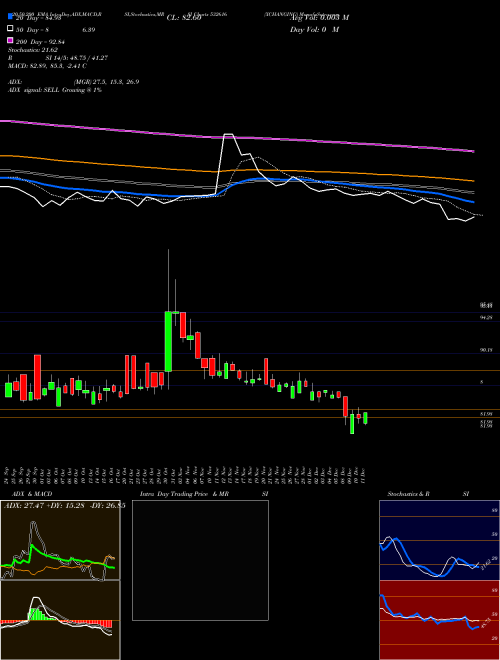Click the 'Avg Vol: 0.003 M' label

pos(319,18)
